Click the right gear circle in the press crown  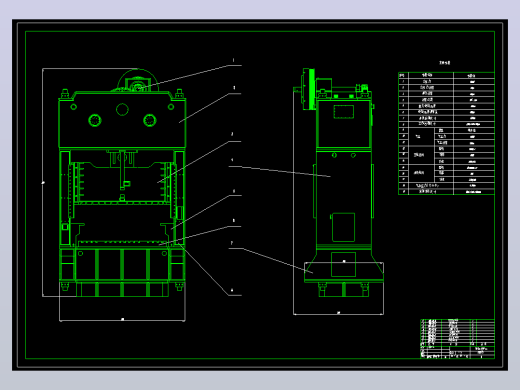coord(150,120)
